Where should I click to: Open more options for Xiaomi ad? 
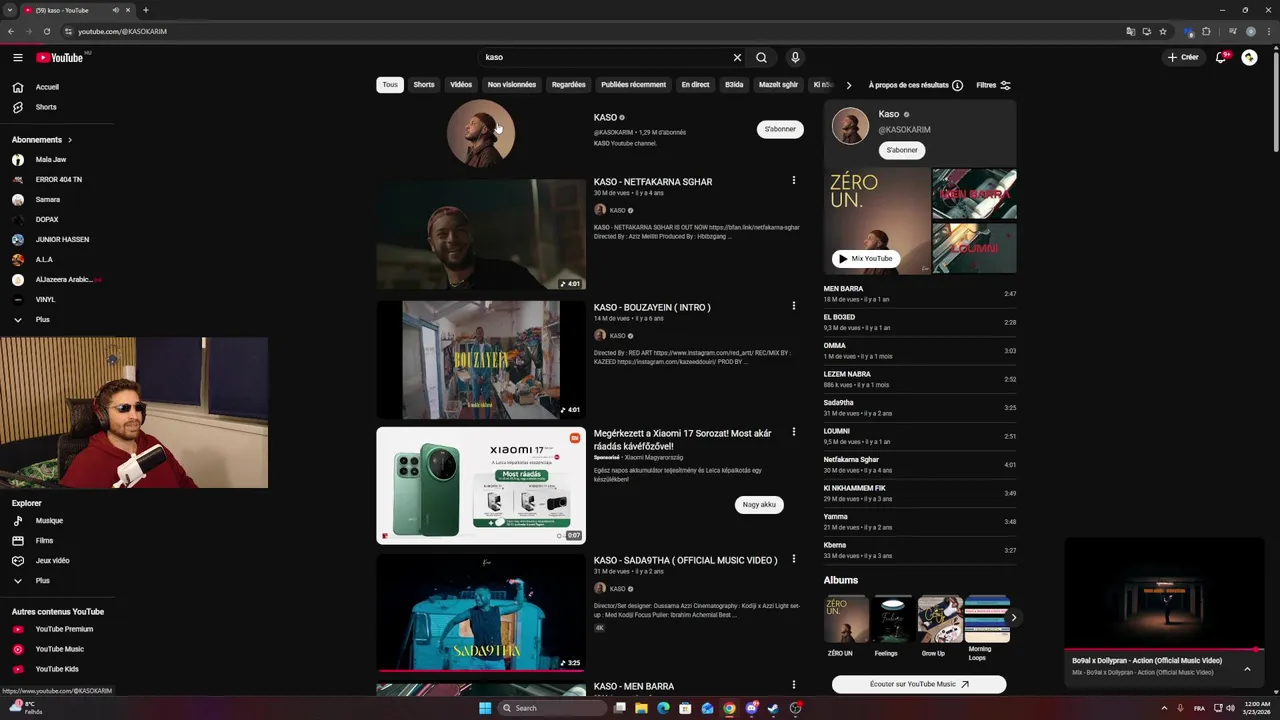click(794, 432)
